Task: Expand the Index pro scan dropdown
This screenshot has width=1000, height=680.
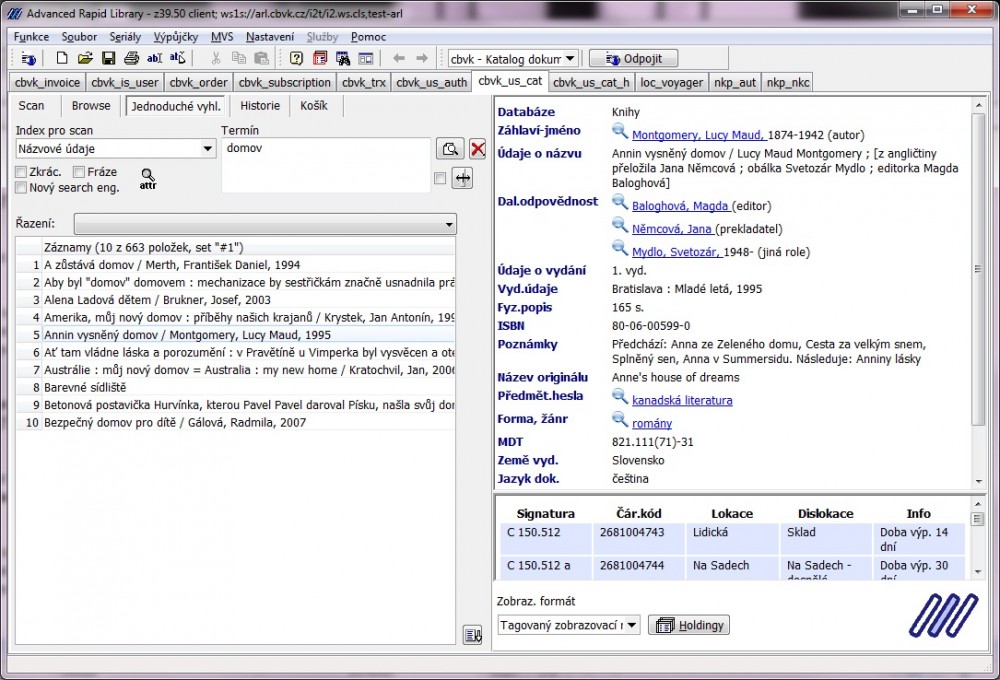Action: click(x=207, y=149)
